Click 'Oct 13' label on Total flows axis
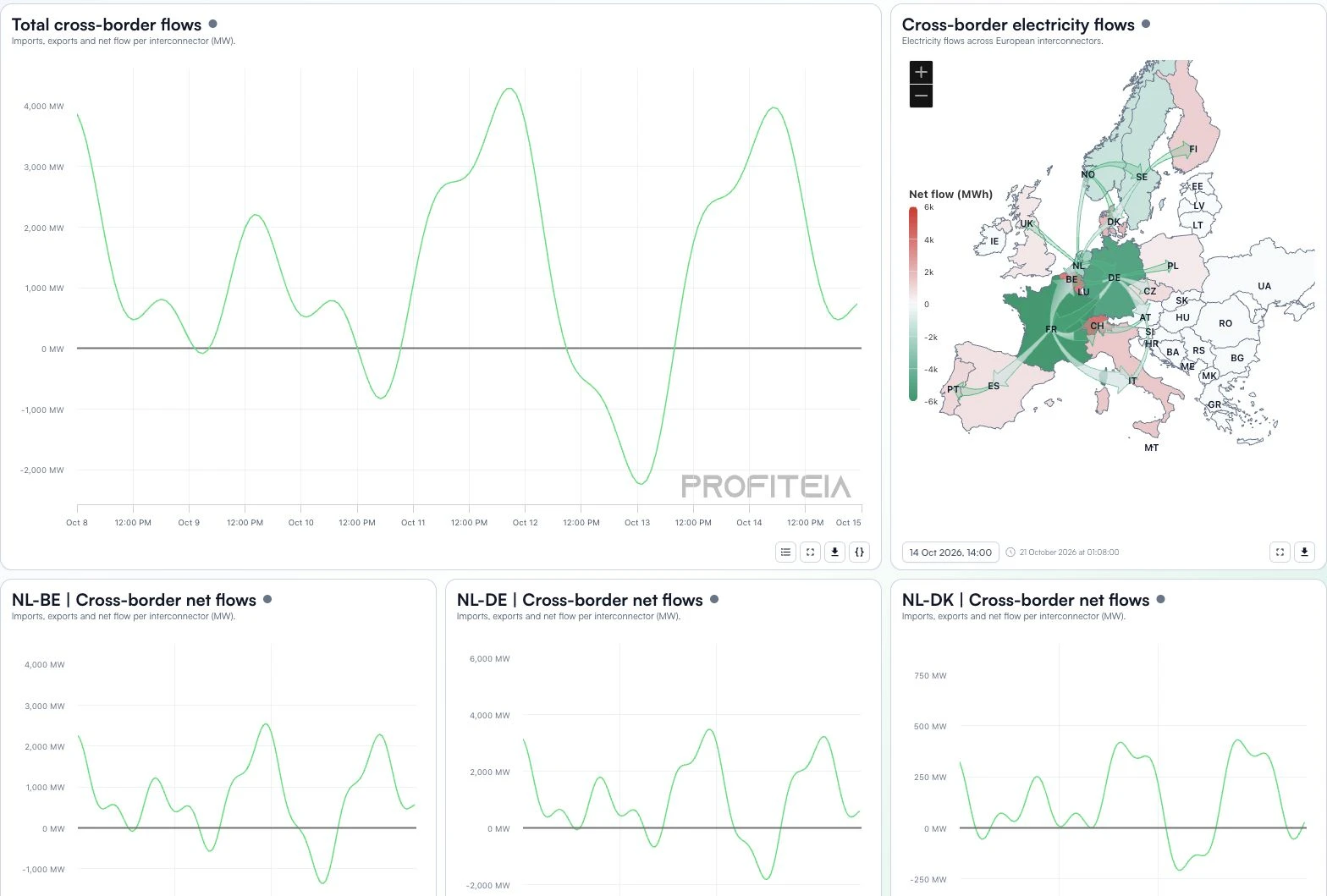The width and height of the screenshot is (1327, 896). pyautogui.click(x=637, y=522)
